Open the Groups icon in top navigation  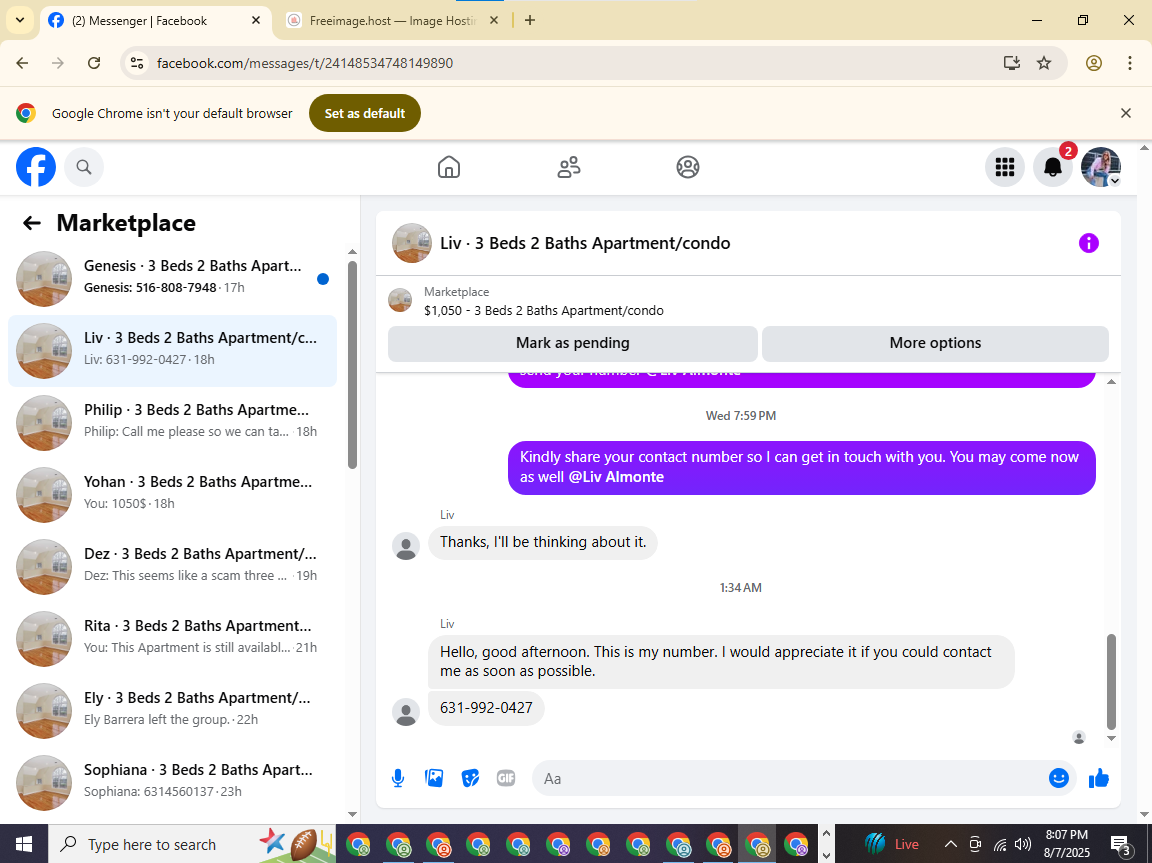click(x=688, y=167)
